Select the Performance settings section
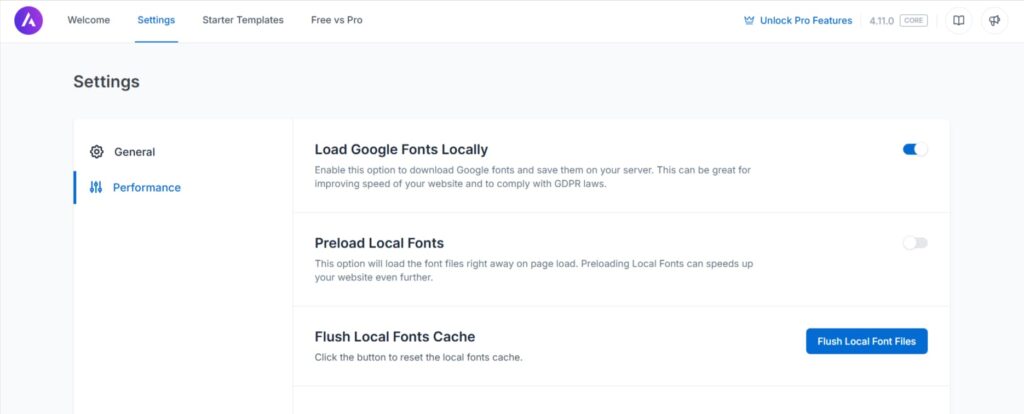Screen dimensions: 1024x414 click(x=147, y=187)
